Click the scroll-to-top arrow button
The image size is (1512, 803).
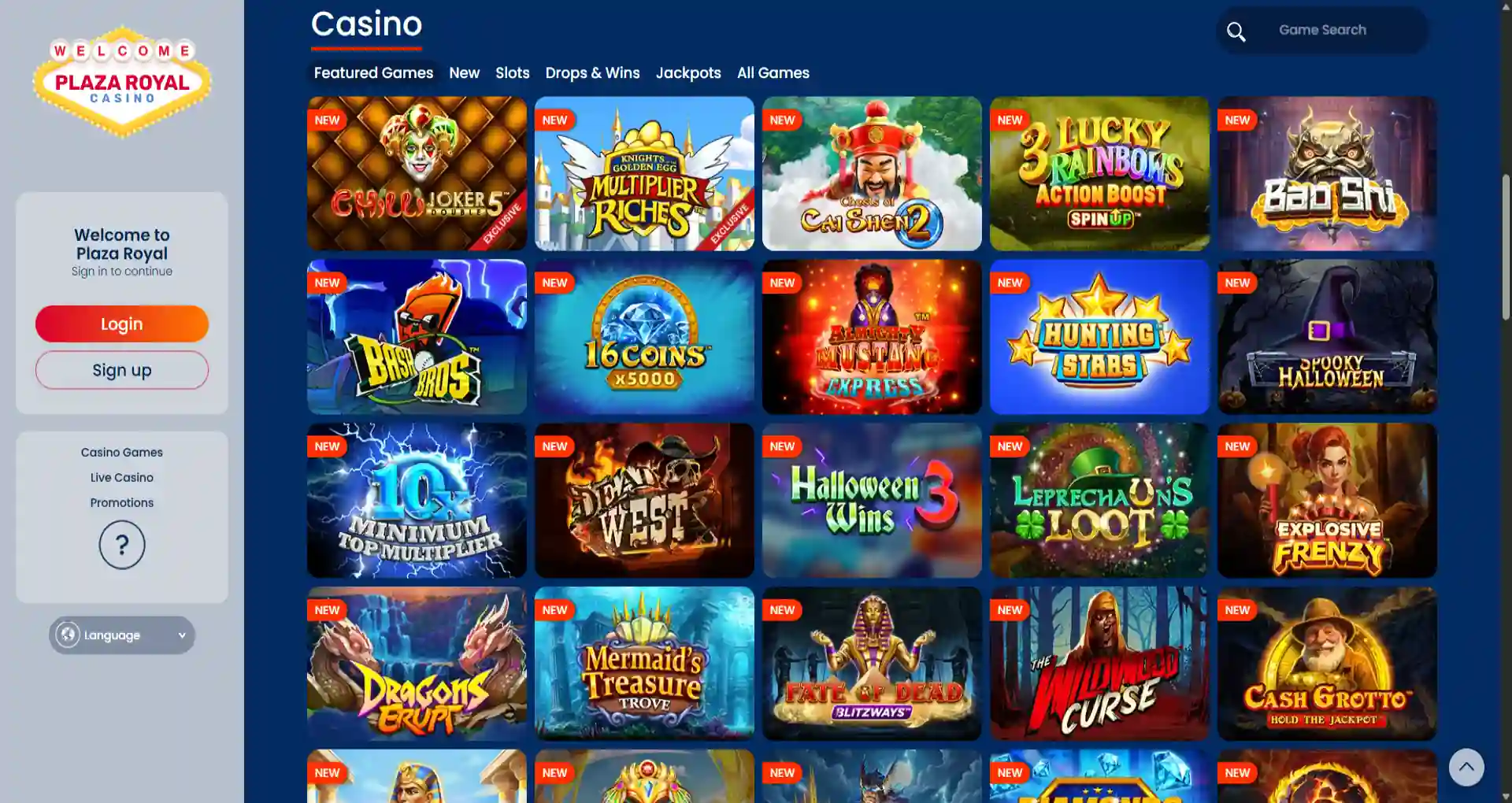tap(1466, 767)
